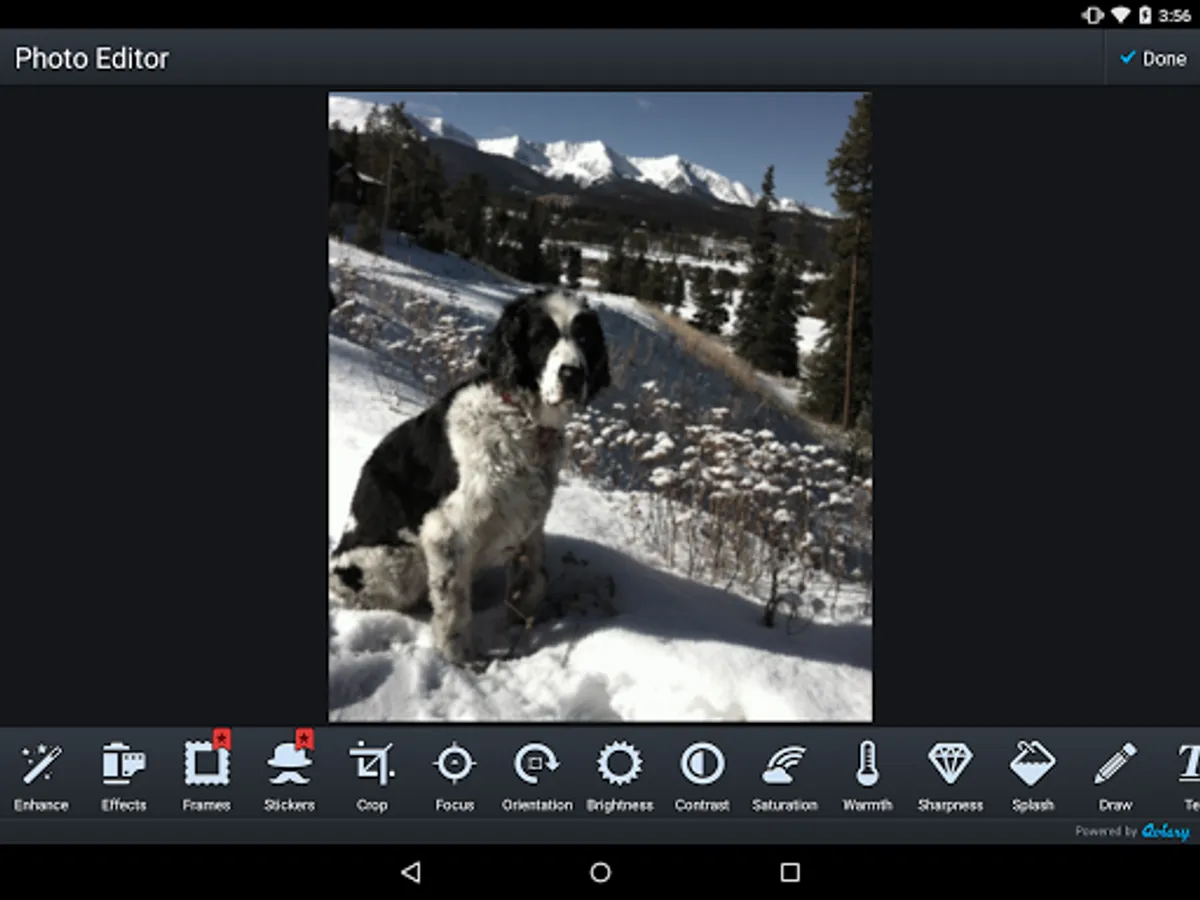Tap the vibrate mode status icon
The width and height of the screenshot is (1200, 900).
point(1093,15)
